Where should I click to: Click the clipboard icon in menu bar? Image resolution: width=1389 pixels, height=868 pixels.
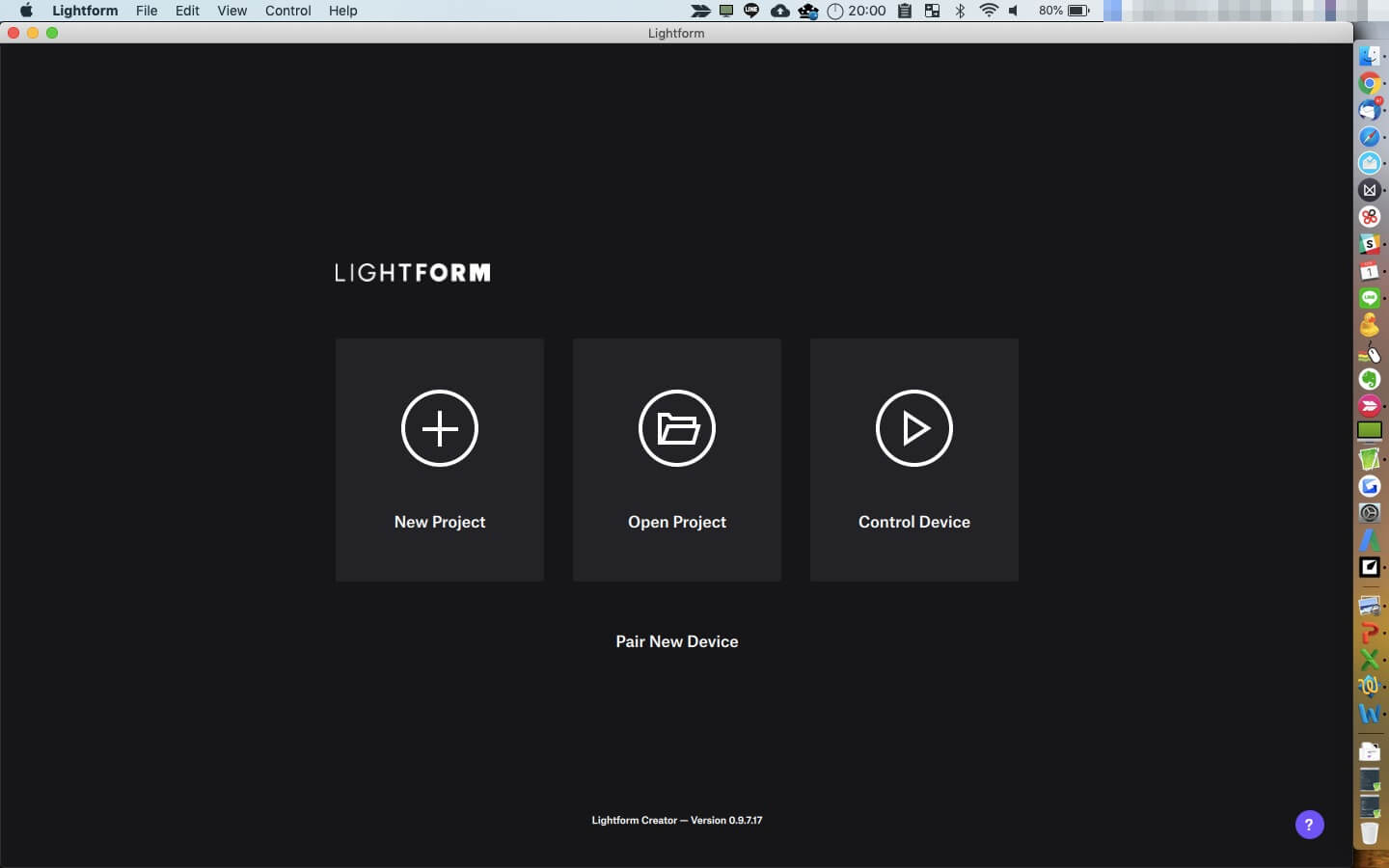point(905,11)
